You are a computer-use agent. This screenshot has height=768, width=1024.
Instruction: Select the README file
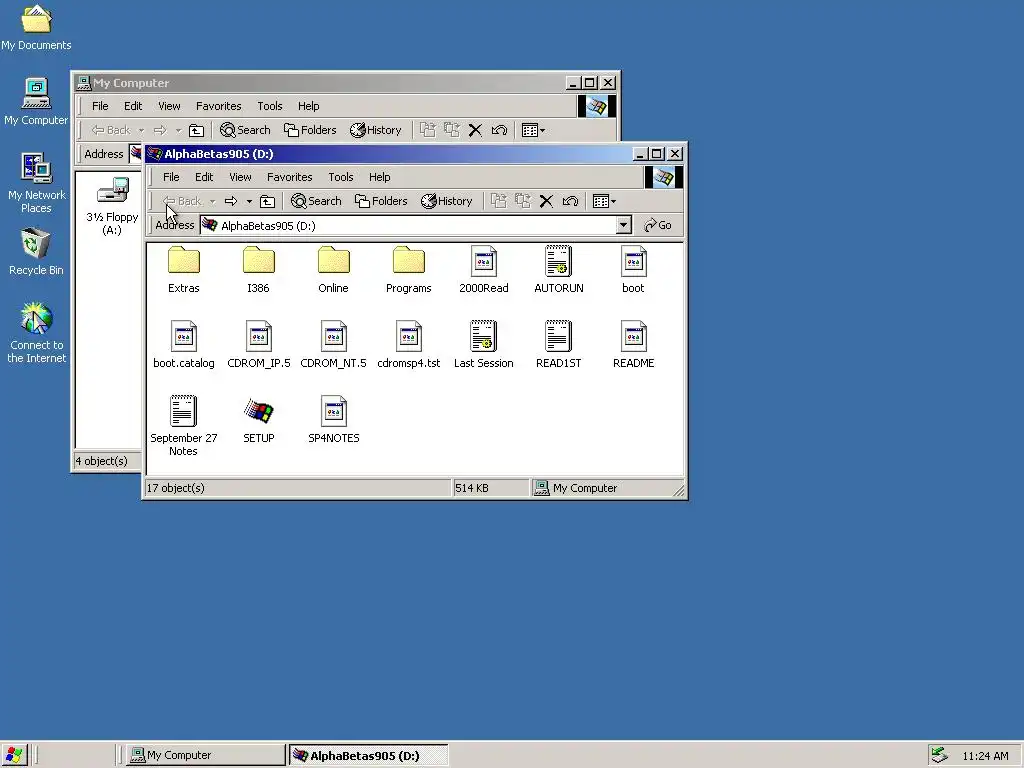point(633,345)
